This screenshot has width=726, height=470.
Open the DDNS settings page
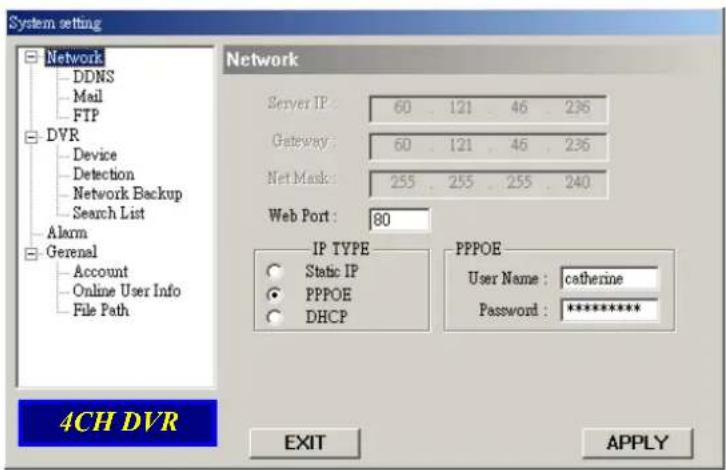point(93,77)
